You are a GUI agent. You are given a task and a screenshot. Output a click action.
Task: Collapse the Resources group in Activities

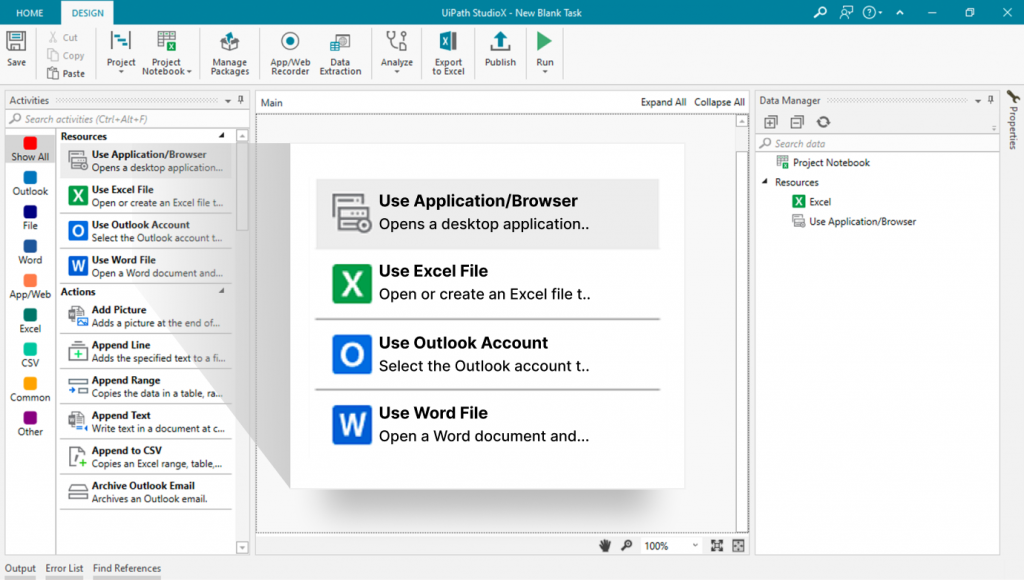(222, 136)
